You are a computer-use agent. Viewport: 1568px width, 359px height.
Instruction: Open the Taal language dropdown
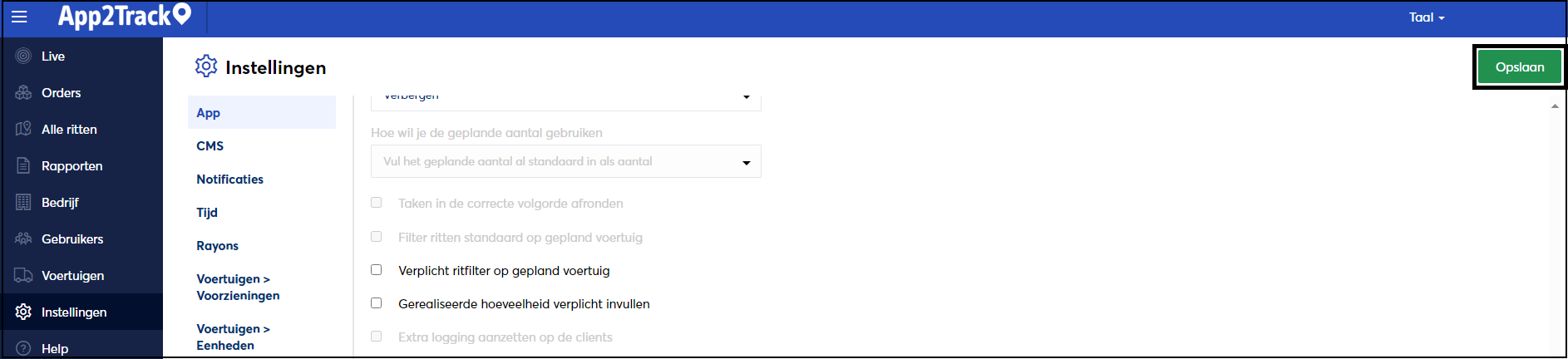click(x=1427, y=17)
